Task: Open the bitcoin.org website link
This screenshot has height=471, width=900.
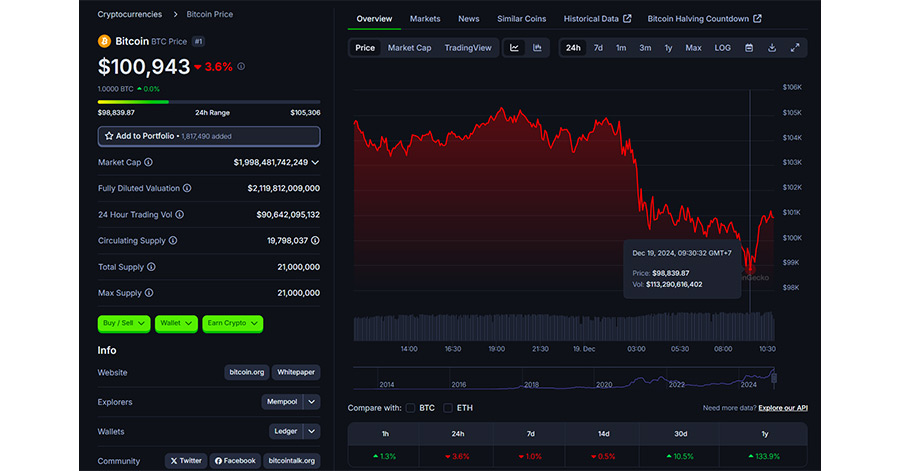Action: pyautogui.click(x=247, y=372)
